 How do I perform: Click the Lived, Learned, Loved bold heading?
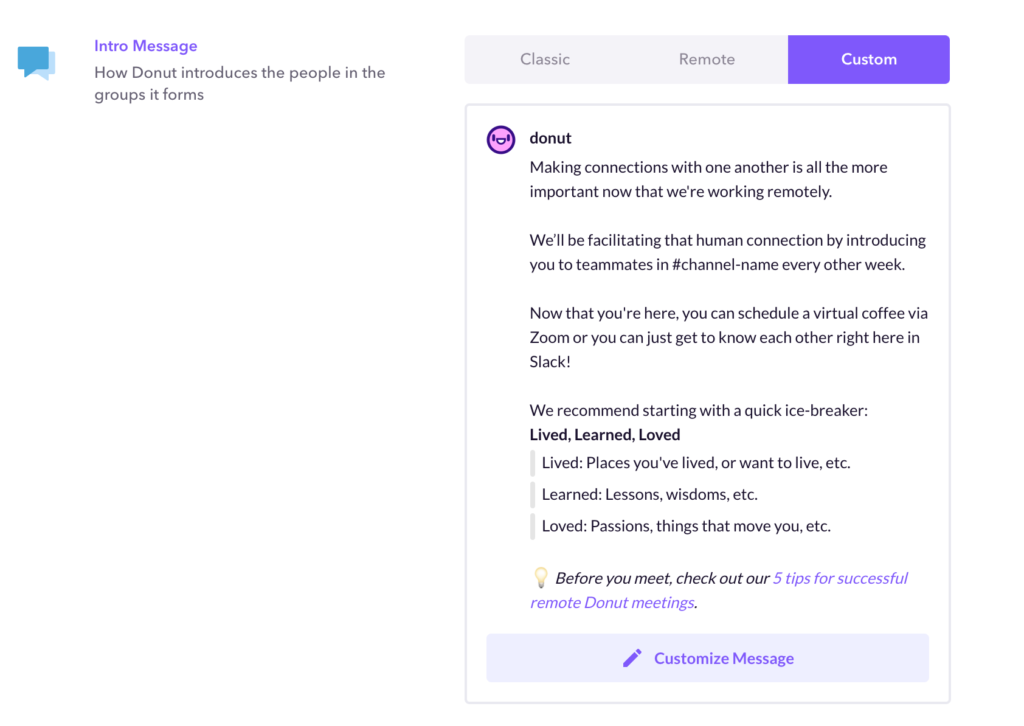coord(605,435)
